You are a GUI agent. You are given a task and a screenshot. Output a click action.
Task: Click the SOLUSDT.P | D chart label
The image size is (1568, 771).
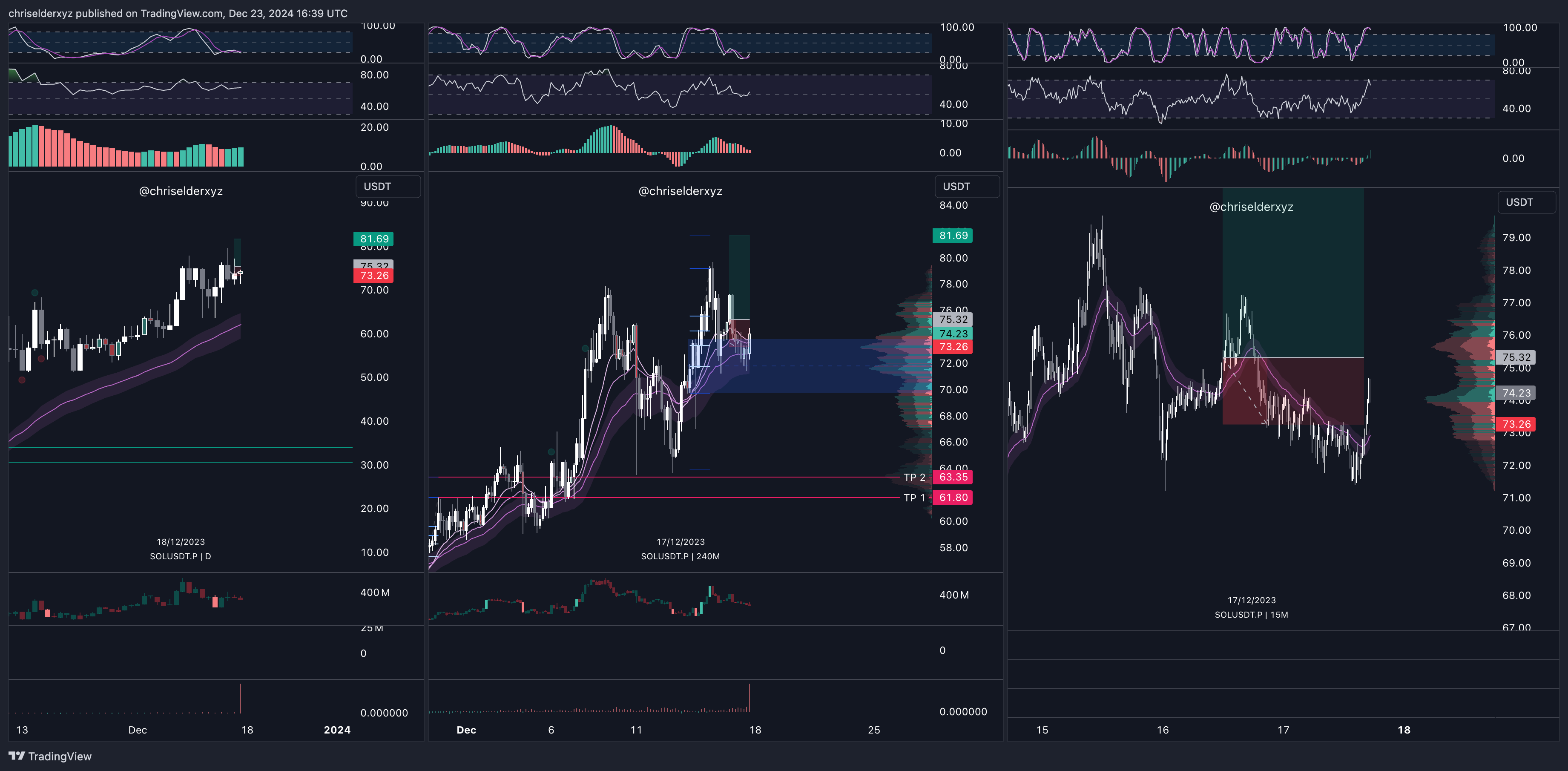pos(180,556)
